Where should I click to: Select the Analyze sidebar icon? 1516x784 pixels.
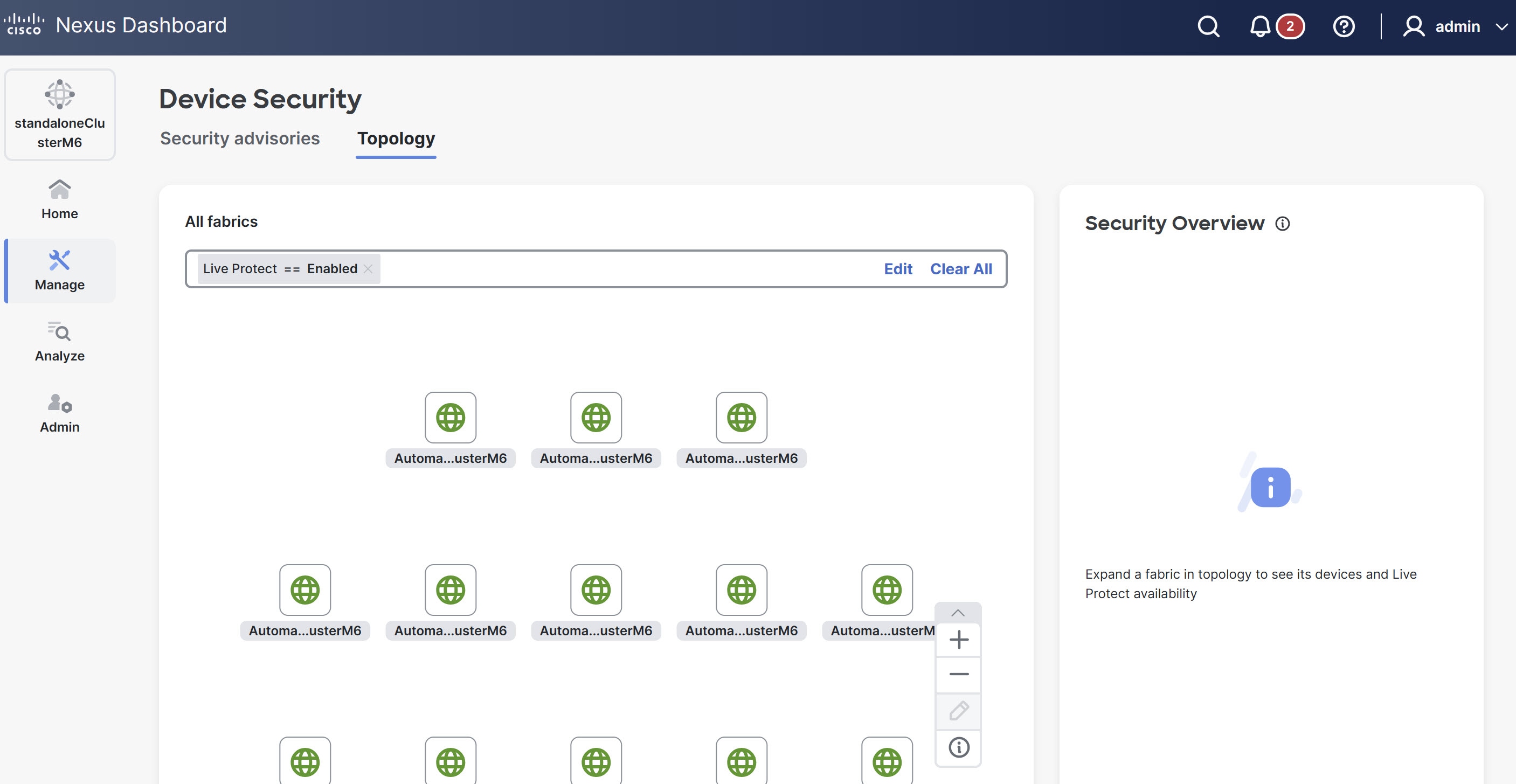[x=59, y=342]
